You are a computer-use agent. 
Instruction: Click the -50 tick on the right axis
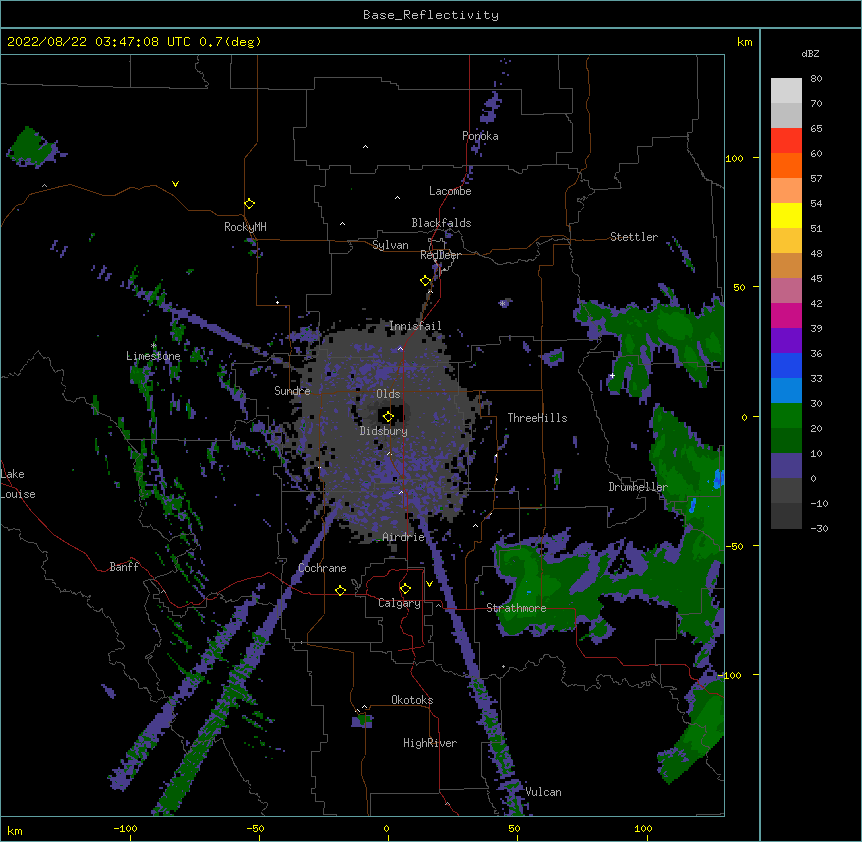[734, 546]
